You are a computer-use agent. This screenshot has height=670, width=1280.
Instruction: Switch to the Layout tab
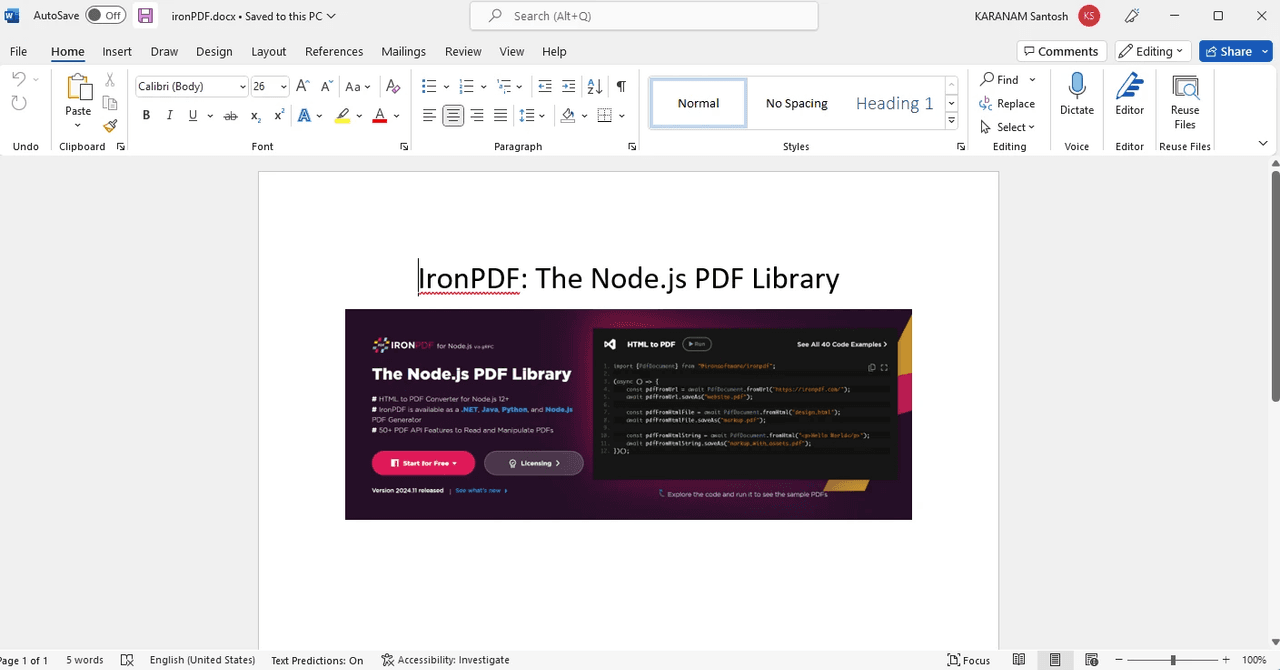click(x=268, y=51)
